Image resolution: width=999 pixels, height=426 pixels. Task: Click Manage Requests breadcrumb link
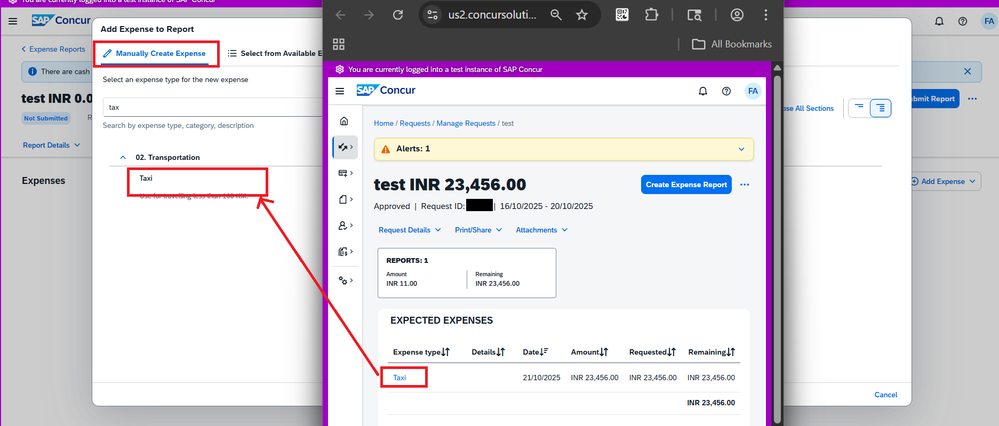[x=466, y=124]
